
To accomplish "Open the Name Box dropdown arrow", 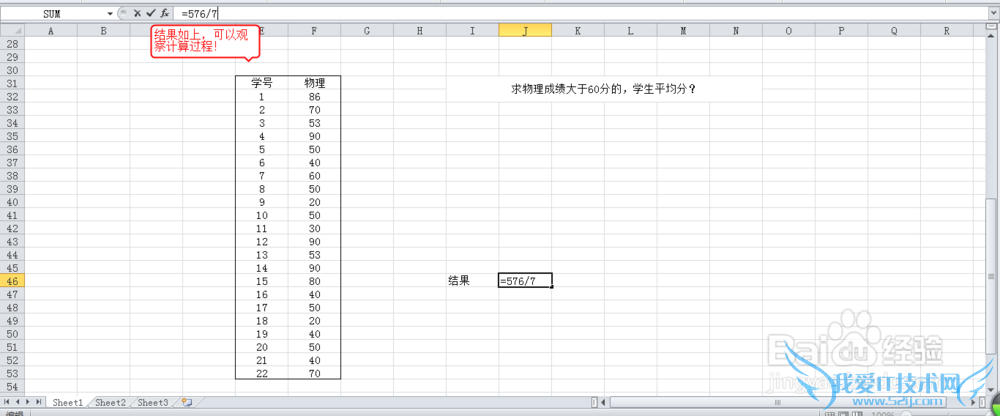I will pos(110,13).
